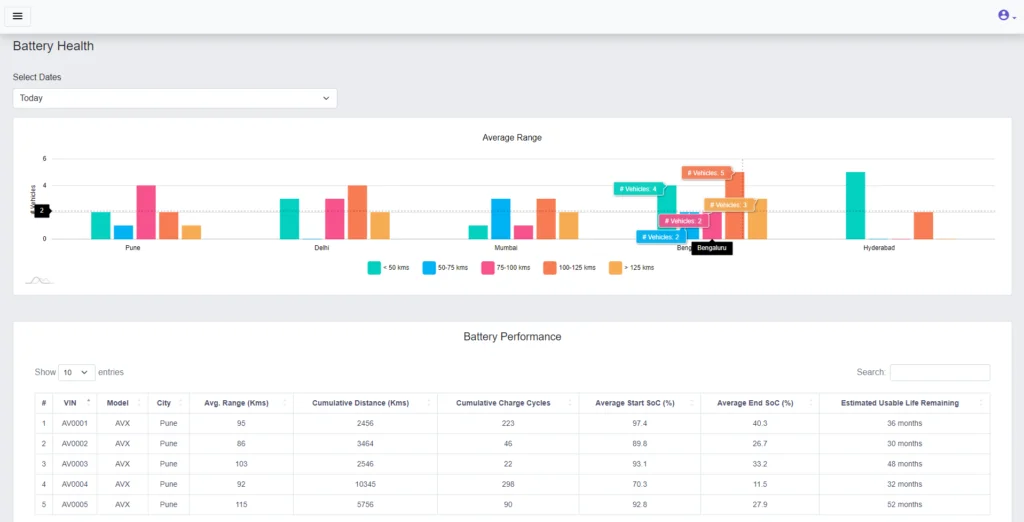
Task: Expand the show entries count dropdown
Action: (x=77, y=372)
